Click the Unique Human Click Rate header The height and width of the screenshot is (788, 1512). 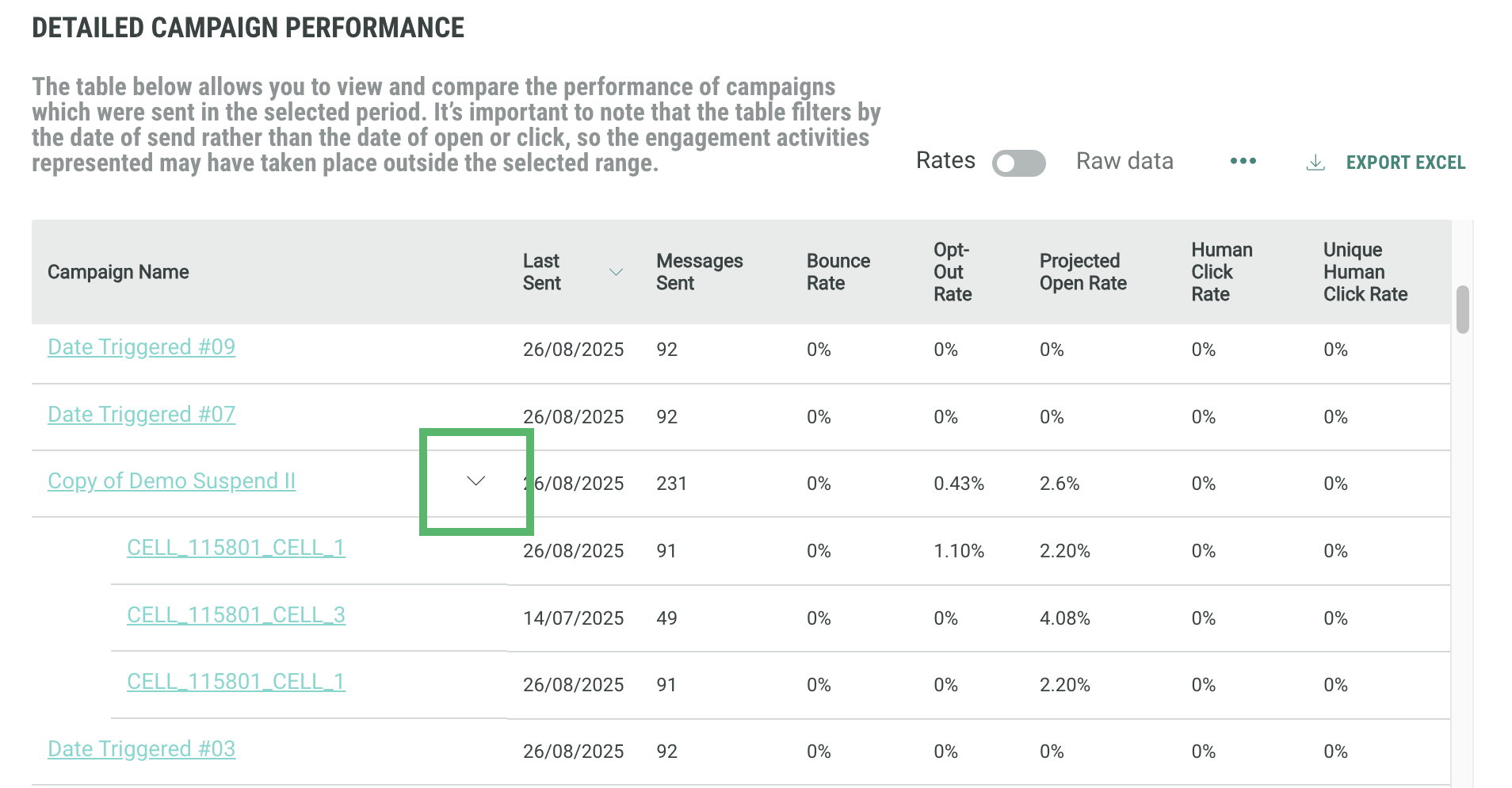1365,272
